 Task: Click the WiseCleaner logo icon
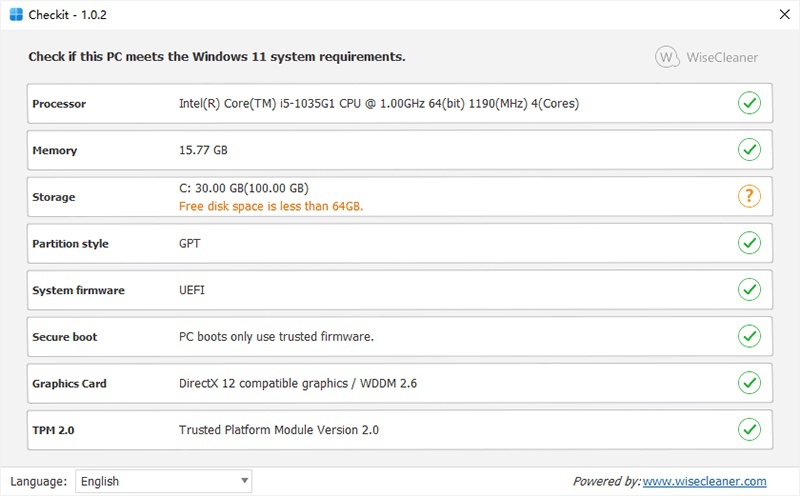point(667,57)
